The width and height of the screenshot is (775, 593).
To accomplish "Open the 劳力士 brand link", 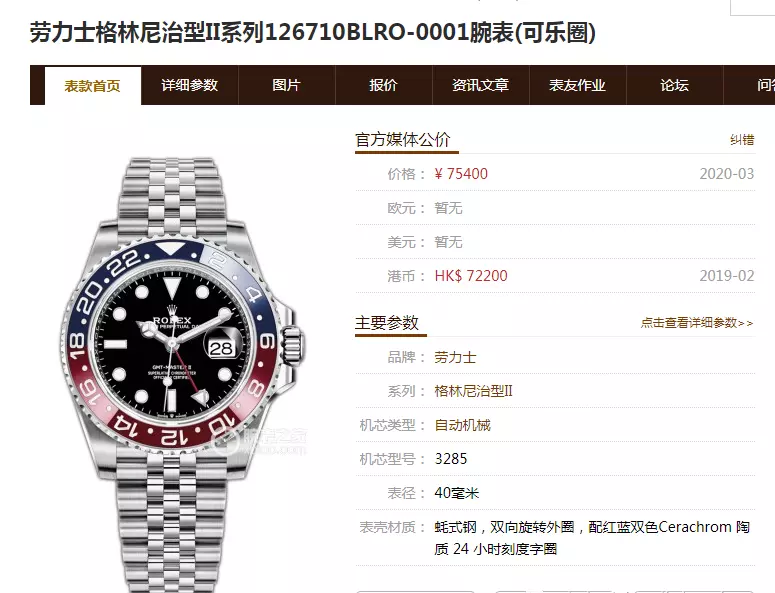I will tap(455, 357).
